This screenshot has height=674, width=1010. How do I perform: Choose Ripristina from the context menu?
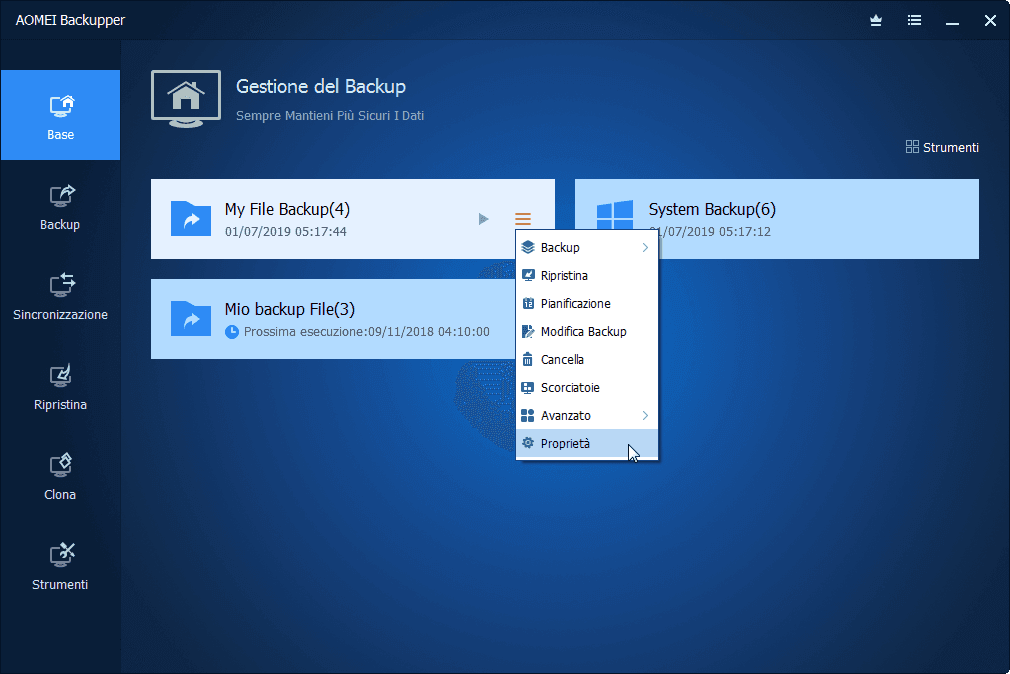click(587, 275)
